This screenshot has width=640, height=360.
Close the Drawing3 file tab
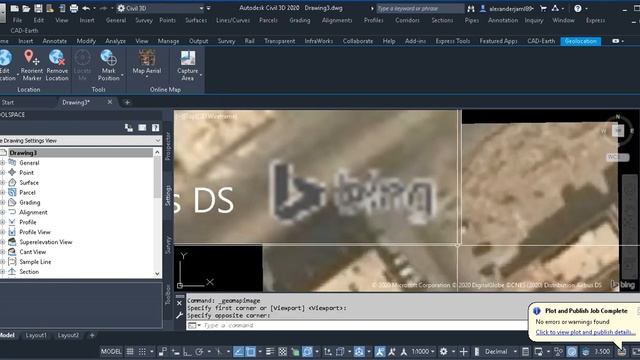(110, 102)
